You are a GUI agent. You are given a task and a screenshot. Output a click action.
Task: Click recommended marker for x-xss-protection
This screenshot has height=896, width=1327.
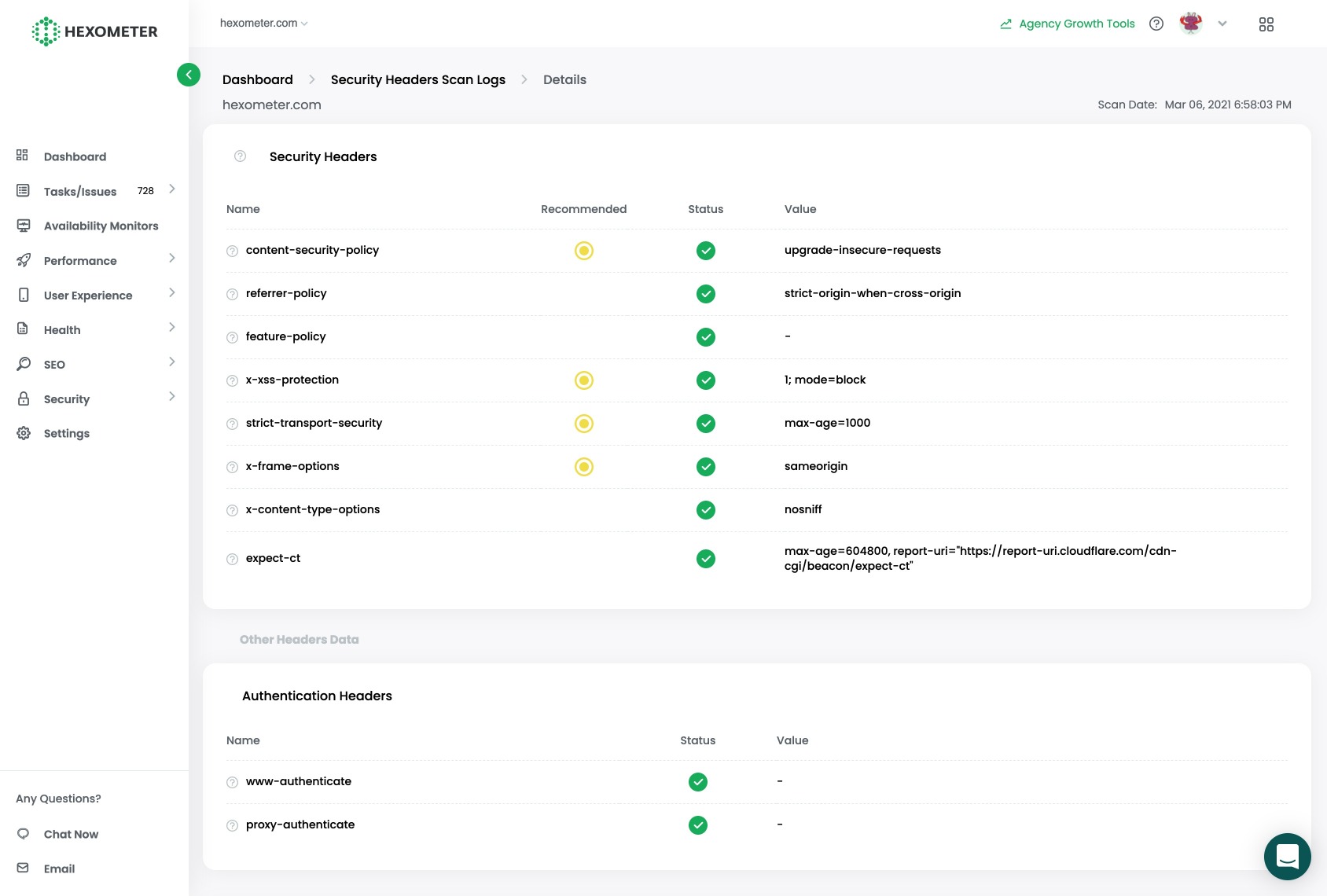(x=584, y=380)
